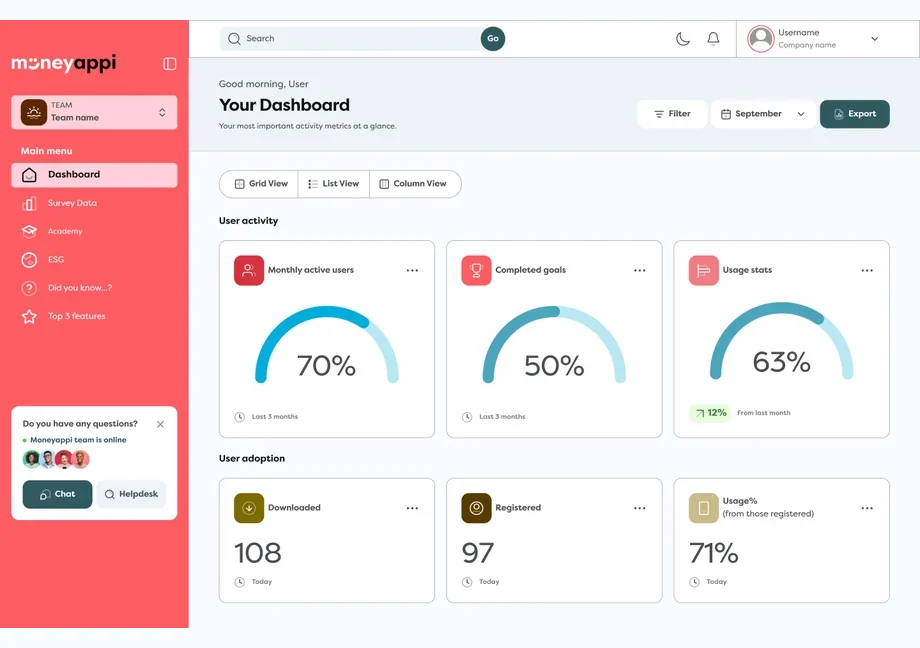Click the 12% increase badge
Image resolution: width=920 pixels, height=648 pixels.
[x=711, y=413]
